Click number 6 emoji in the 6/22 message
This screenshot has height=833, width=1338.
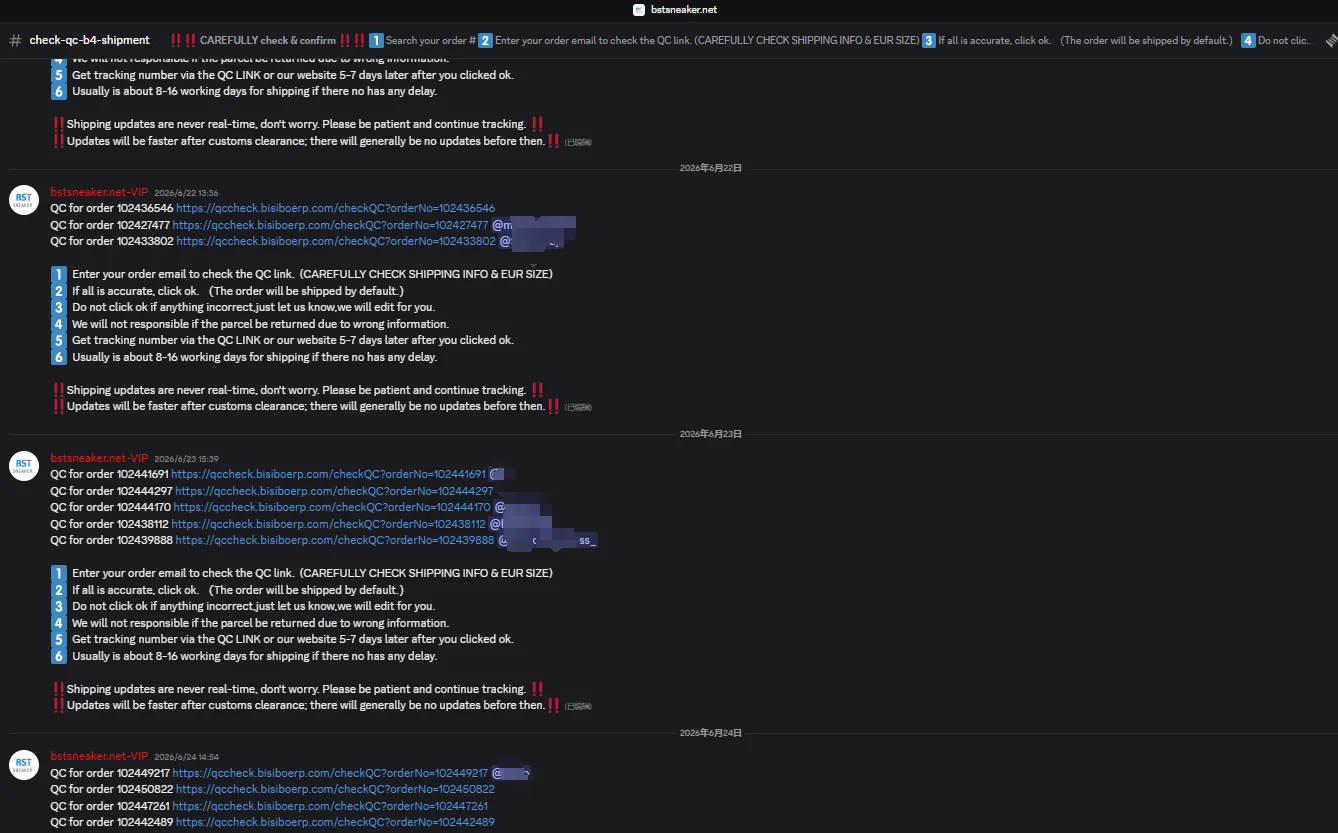(59, 357)
